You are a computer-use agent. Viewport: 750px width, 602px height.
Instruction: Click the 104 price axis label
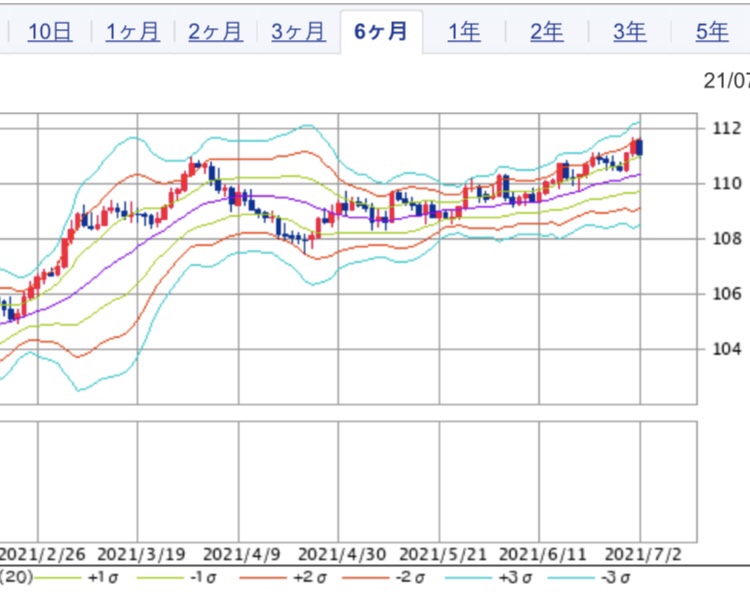[727, 349]
